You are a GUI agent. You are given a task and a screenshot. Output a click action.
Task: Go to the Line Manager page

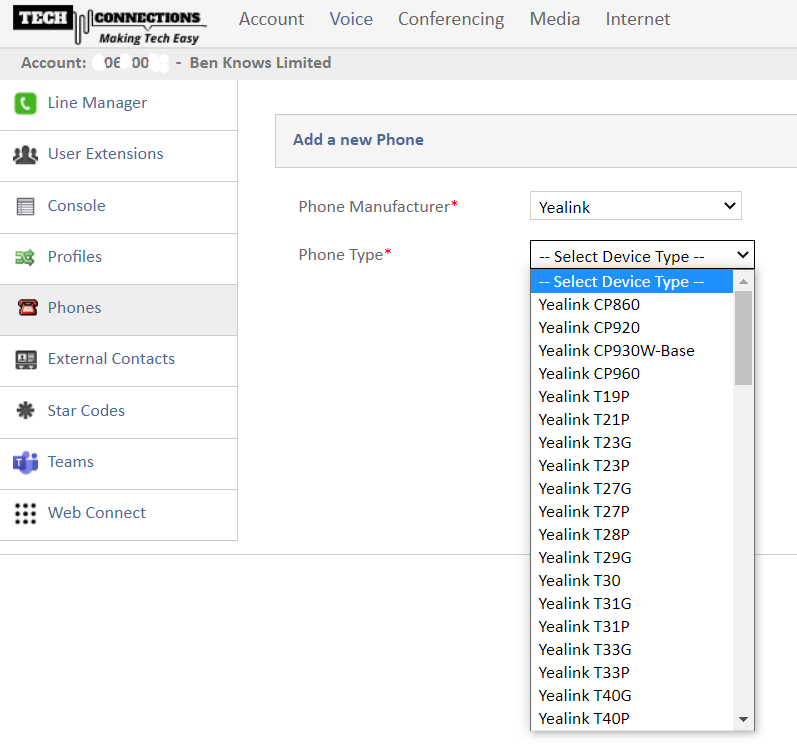click(x=97, y=103)
